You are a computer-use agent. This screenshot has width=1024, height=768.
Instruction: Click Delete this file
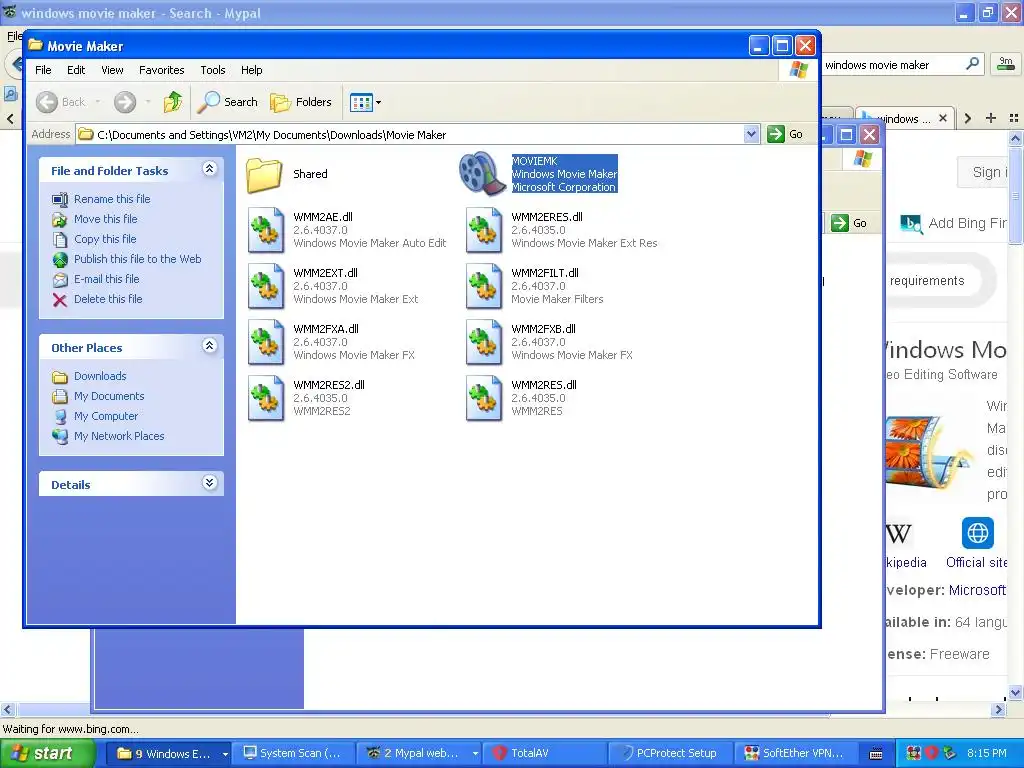(108, 299)
